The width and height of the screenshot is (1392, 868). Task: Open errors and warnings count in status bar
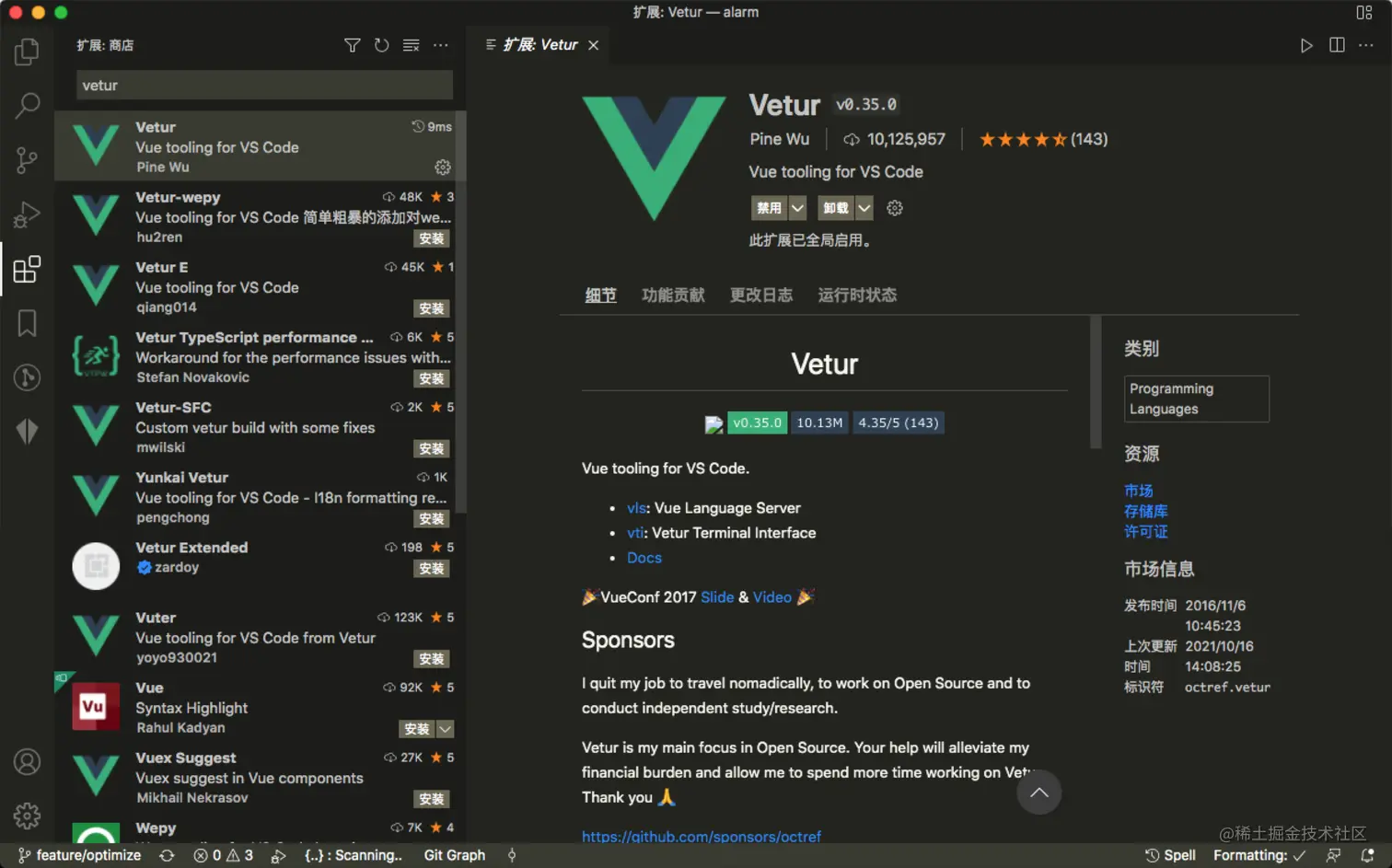(x=224, y=855)
